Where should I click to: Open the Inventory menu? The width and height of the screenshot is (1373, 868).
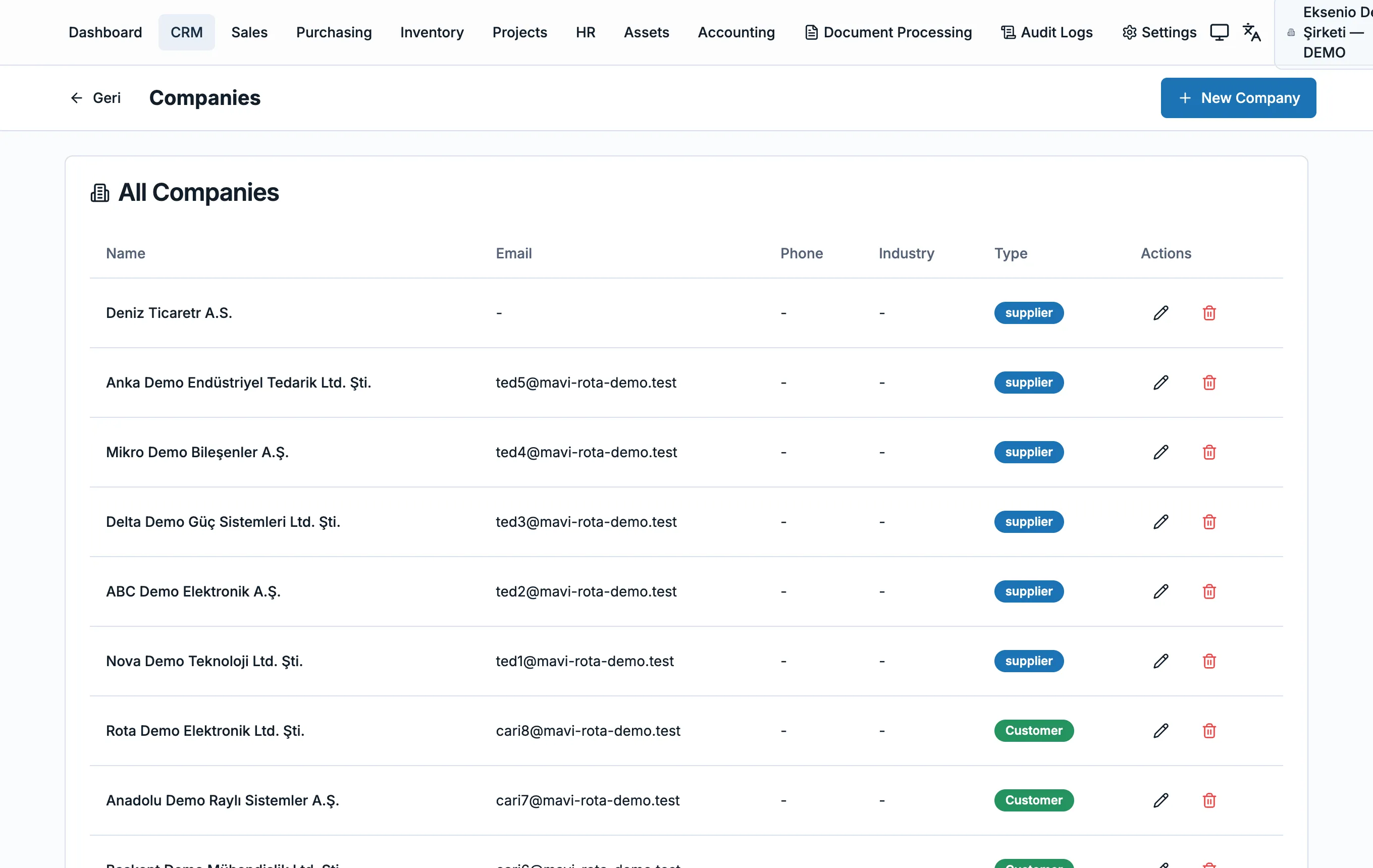click(432, 32)
